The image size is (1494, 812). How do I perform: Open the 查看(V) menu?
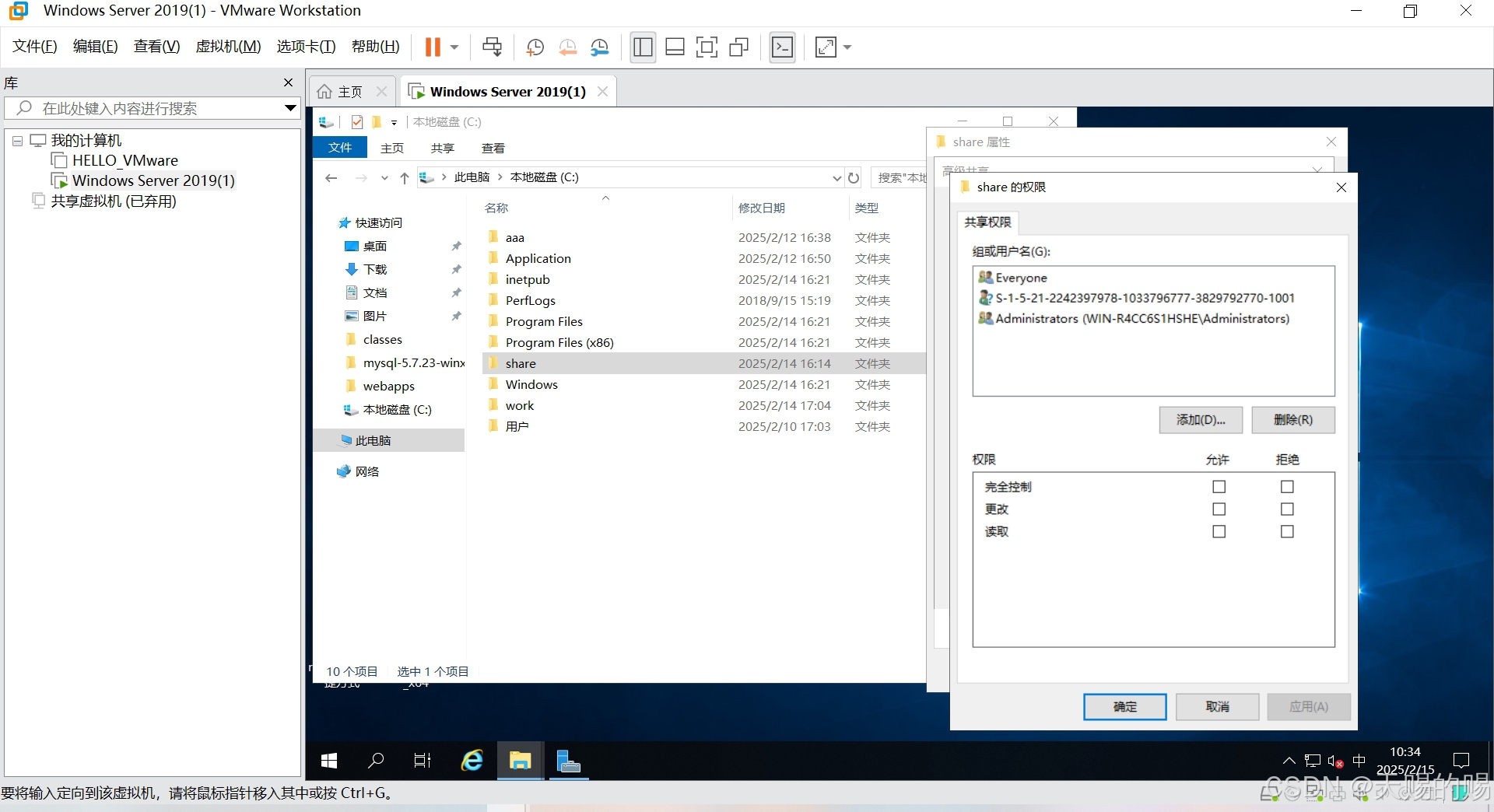coord(156,47)
